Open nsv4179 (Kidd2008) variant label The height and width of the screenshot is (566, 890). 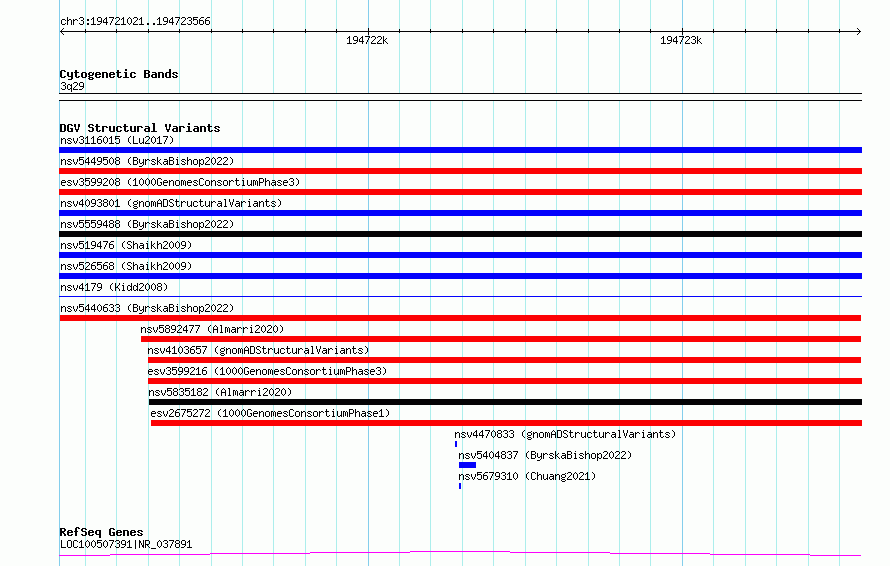click(114, 287)
